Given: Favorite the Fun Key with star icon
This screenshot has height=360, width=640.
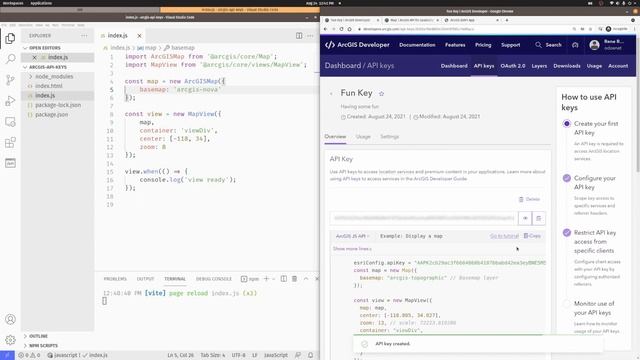Looking at the screenshot, I should coord(381,93).
